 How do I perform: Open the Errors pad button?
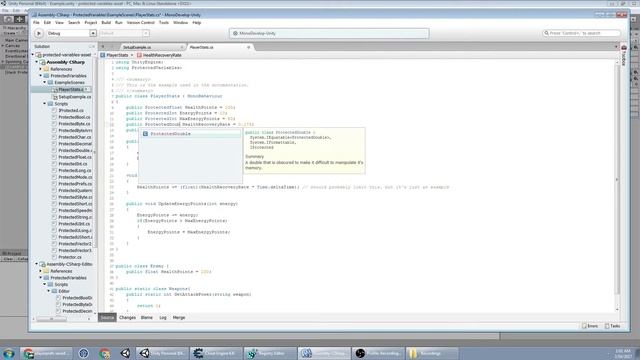click(590, 326)
